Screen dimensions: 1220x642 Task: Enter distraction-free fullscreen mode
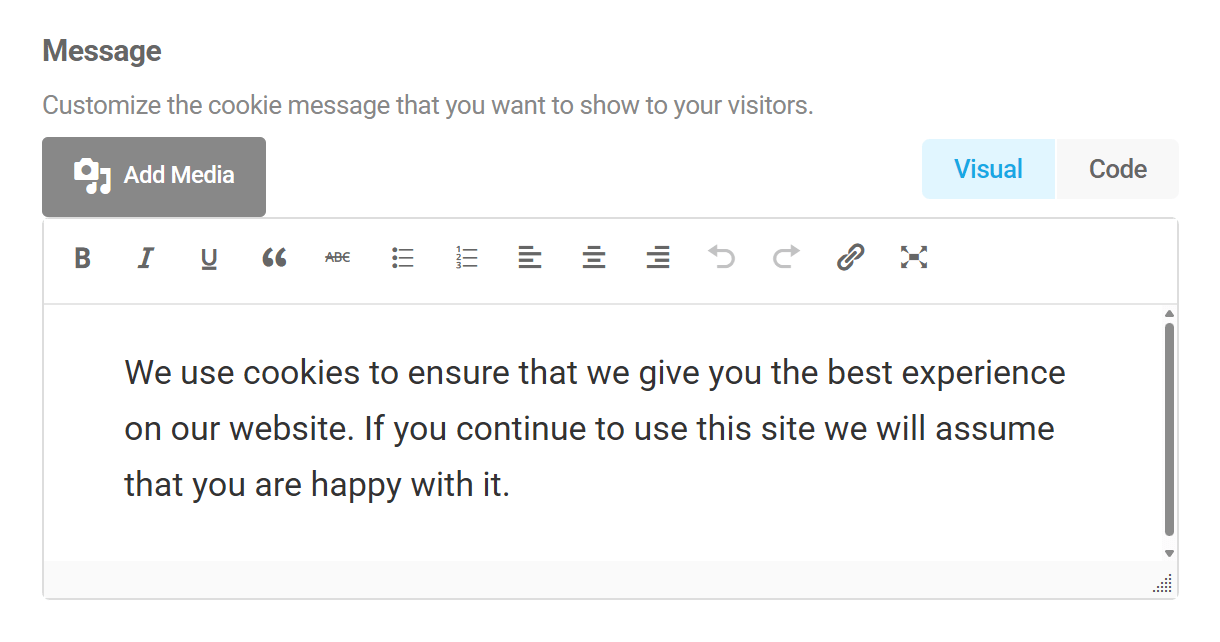coord(914,258)
